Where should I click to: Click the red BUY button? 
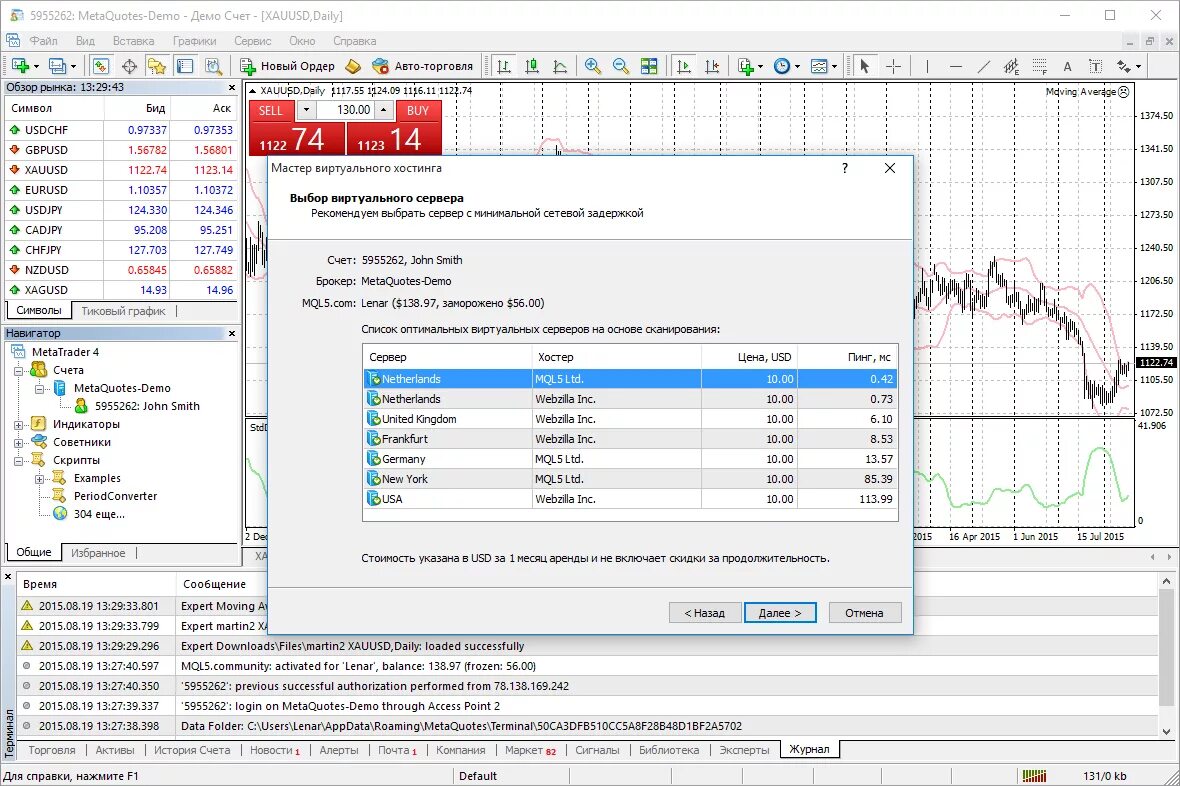[418, 111]
